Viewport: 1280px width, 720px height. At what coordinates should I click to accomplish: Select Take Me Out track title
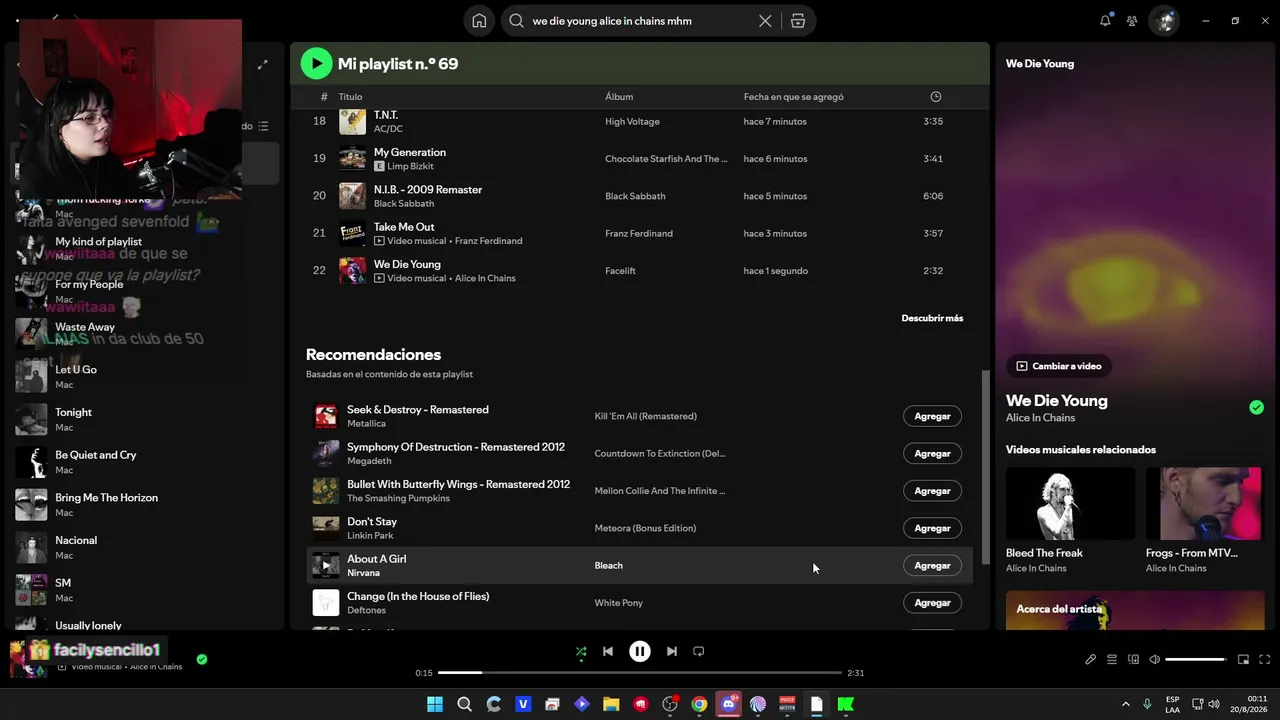coord(404,227)
